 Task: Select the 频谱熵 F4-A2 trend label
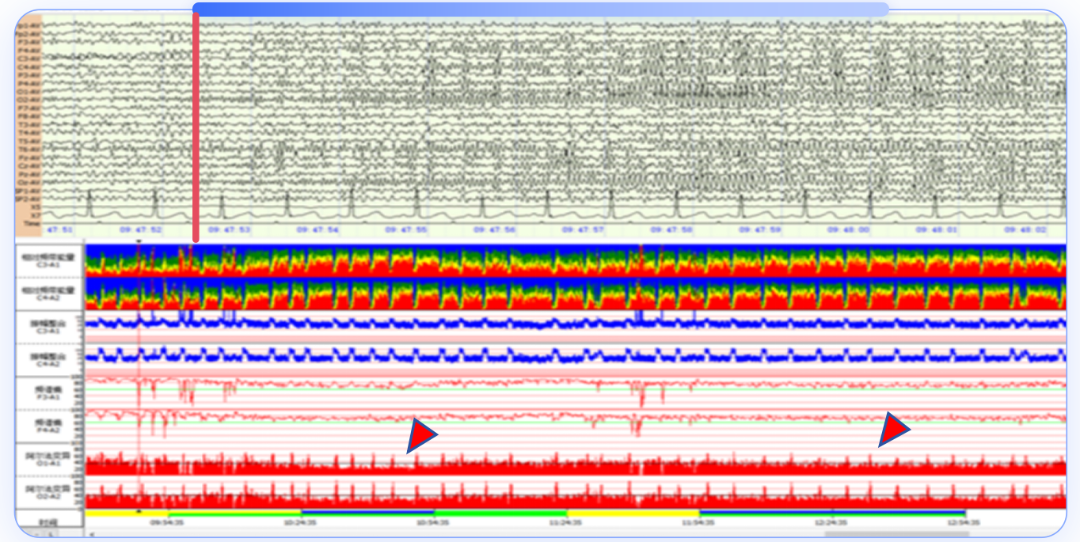pos(49,427)
